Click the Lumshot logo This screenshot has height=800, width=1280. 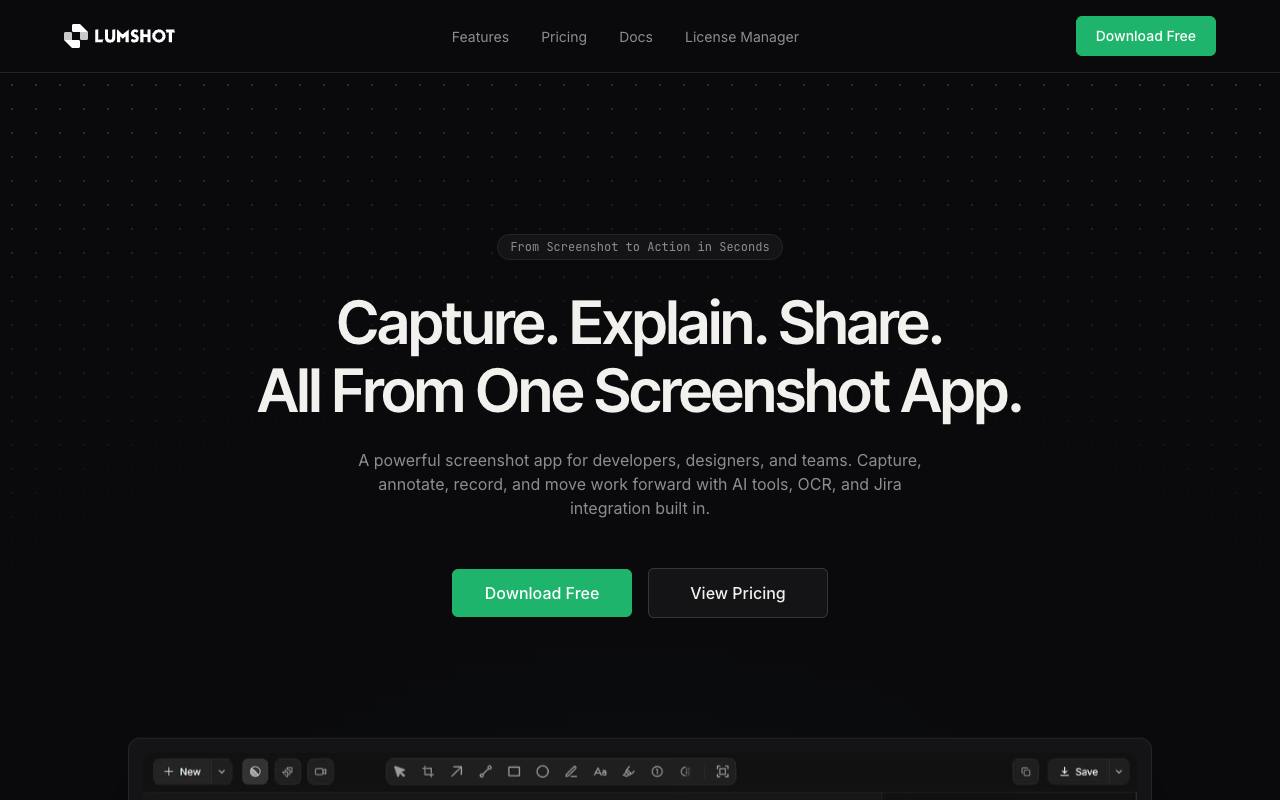[x=119, y=36]
